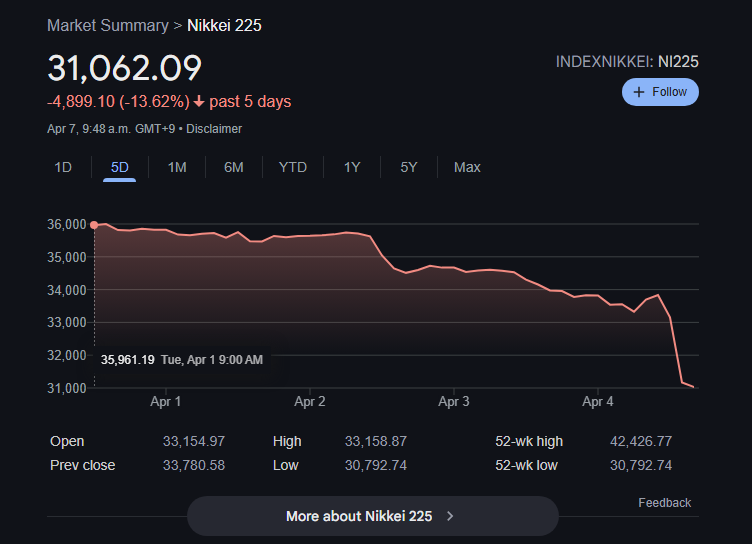Click the Feedback link
Screen dimensions: 752x544
pos(664,503)
